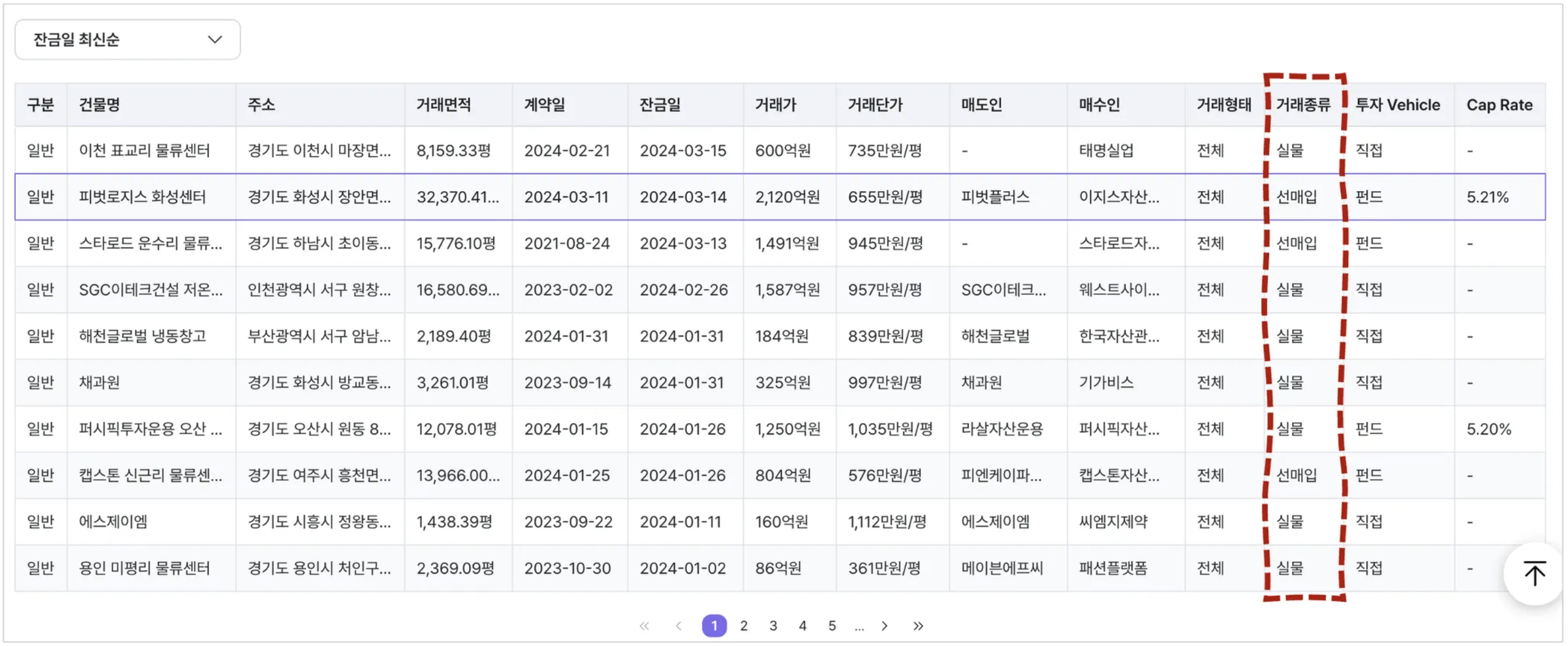1568x646 pixels.
Task: Click the 잔금일 column header
Action: click(x=660, y=105)
